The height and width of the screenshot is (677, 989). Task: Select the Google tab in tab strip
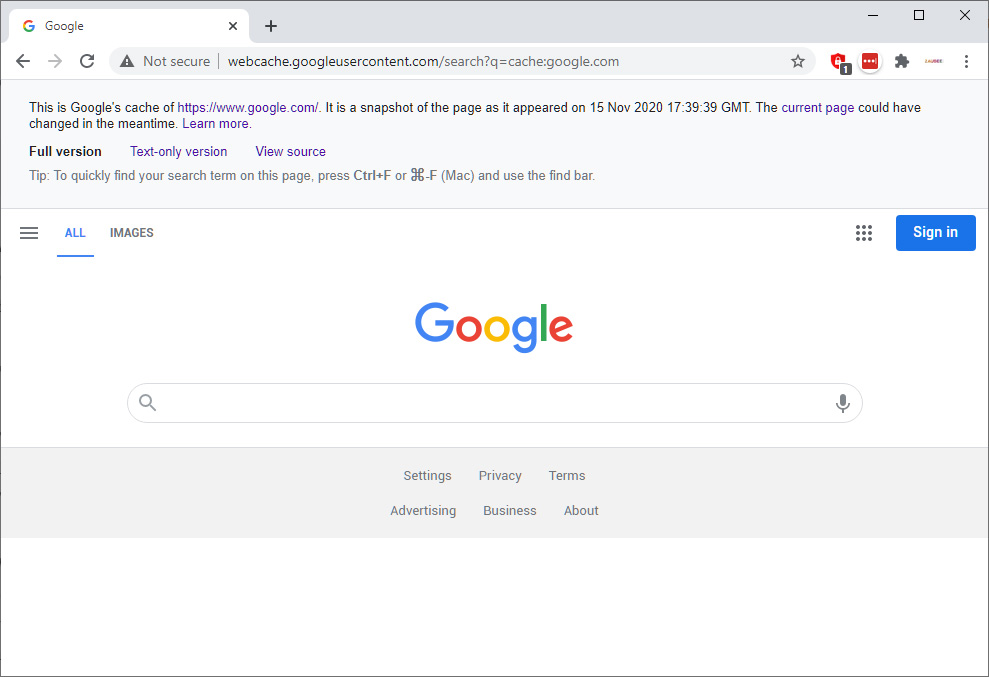click(129, 26)
